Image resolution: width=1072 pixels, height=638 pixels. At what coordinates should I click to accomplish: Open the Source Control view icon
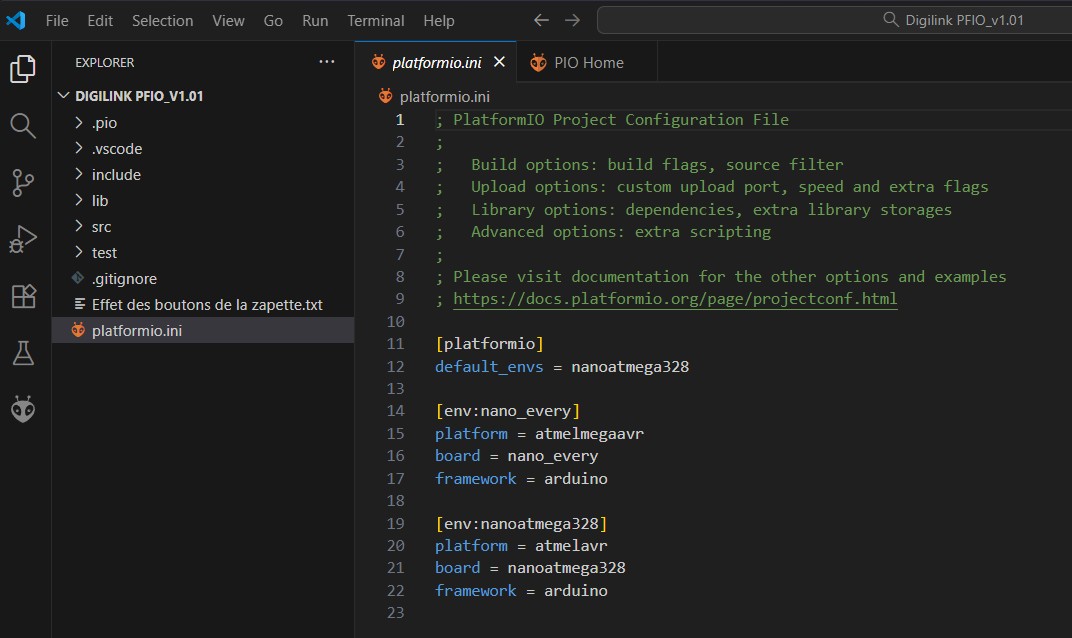pos(23,183)
